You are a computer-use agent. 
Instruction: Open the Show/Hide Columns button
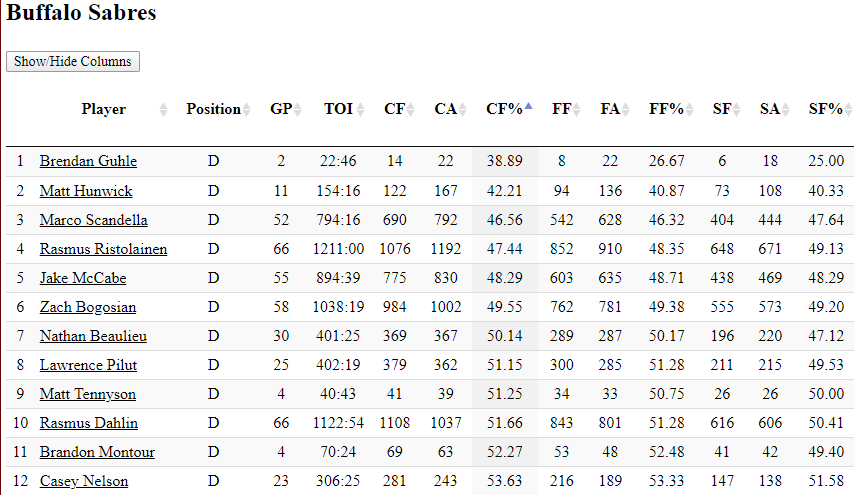click(73, 62)
